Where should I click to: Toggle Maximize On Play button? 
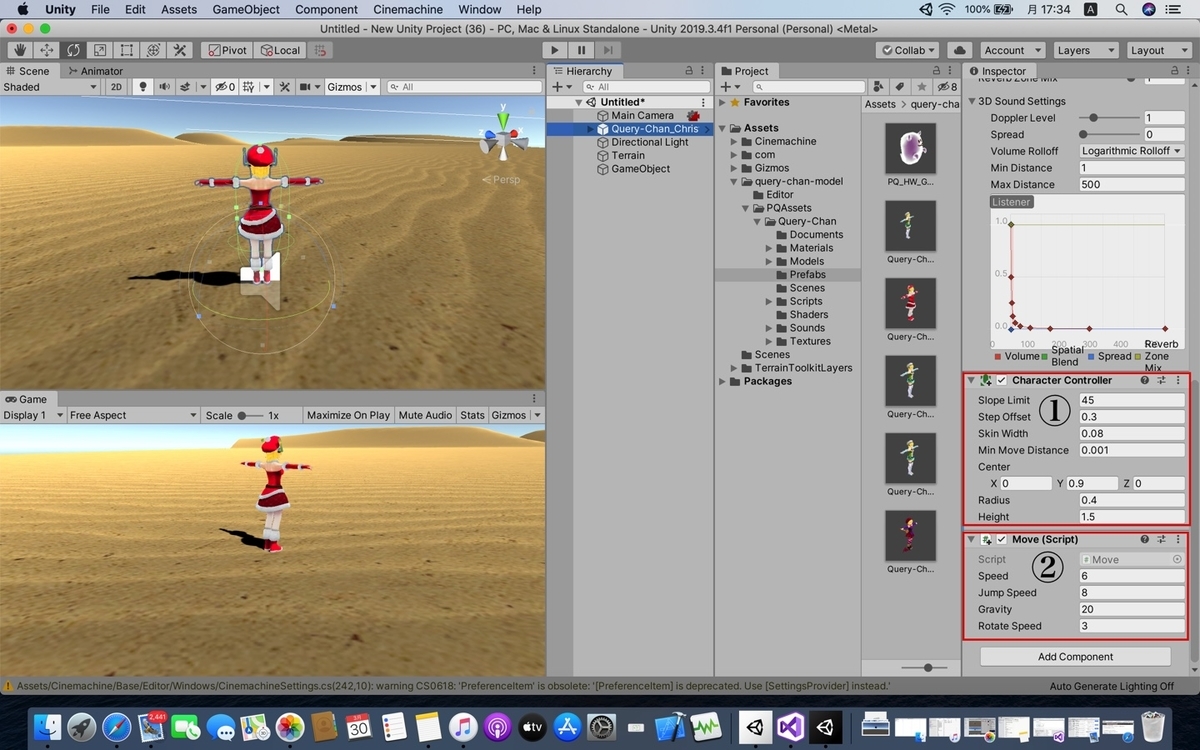(x=348, y=415)
